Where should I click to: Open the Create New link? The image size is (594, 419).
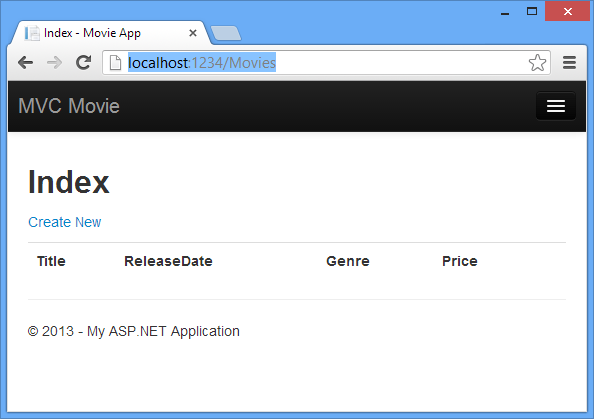click(65, 222)
